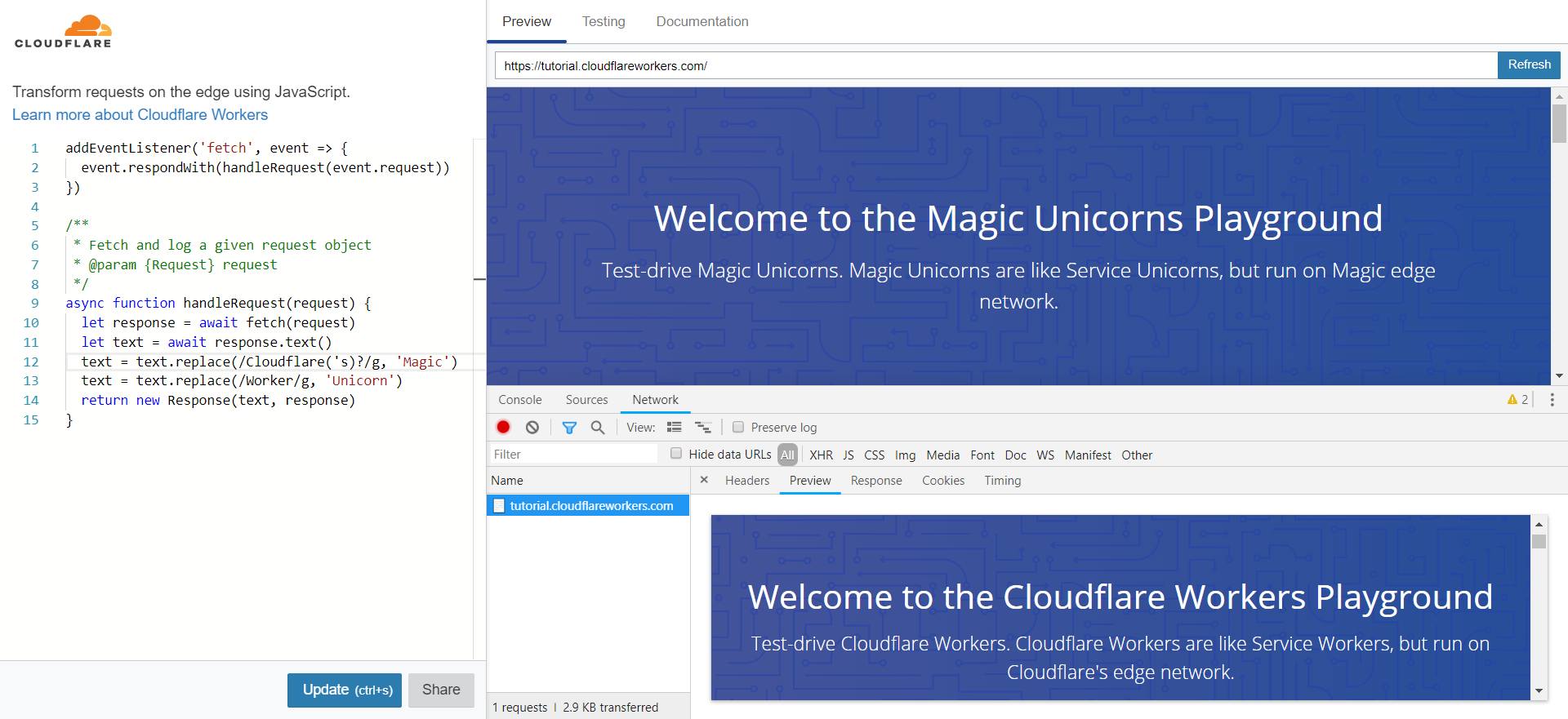This screenshot has height=719, width=1568.
Task: Open the Documentation tab
Action: click(x=702, y=22)
